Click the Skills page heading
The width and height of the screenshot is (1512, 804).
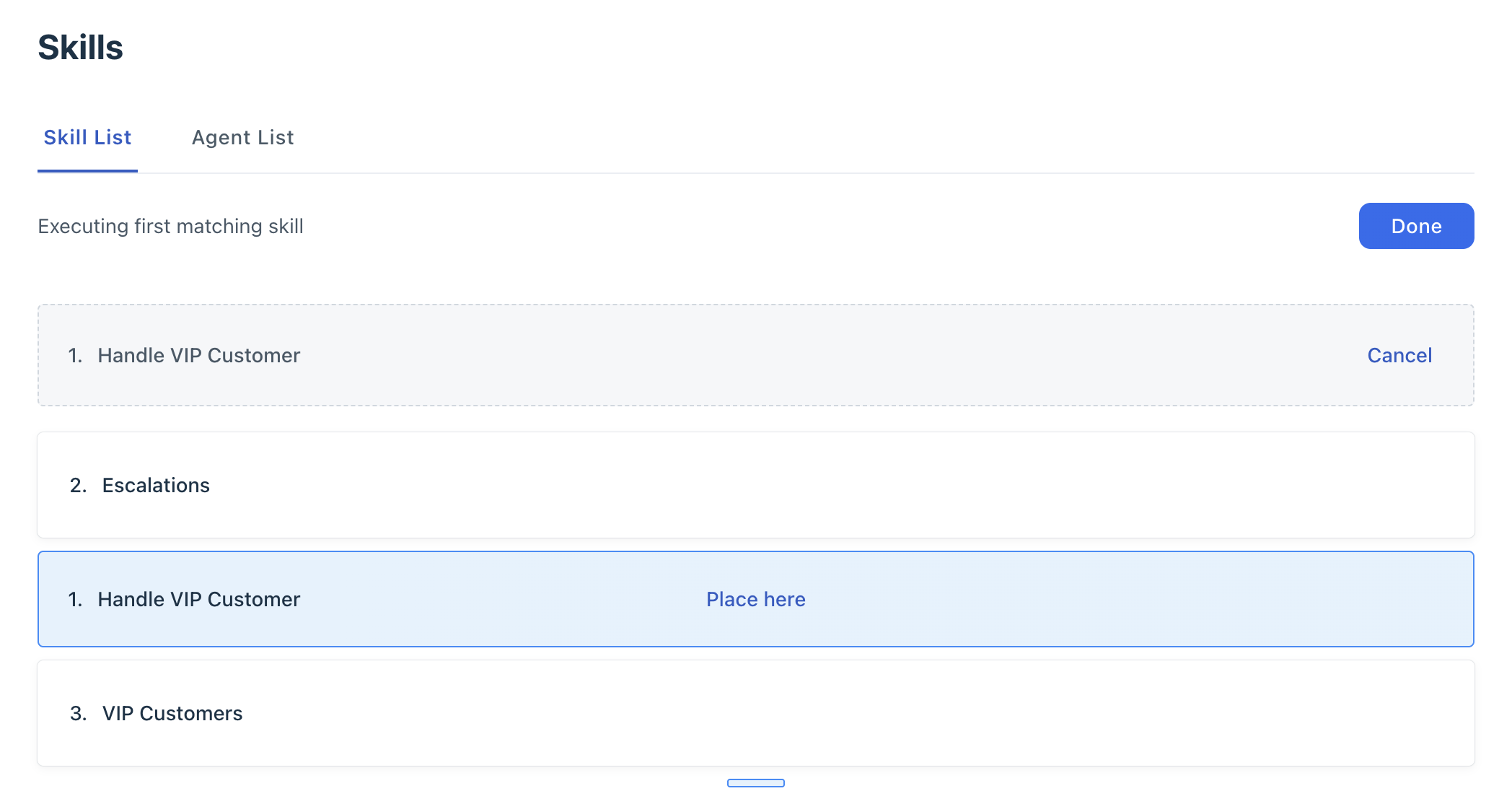(x=80, y=48)
